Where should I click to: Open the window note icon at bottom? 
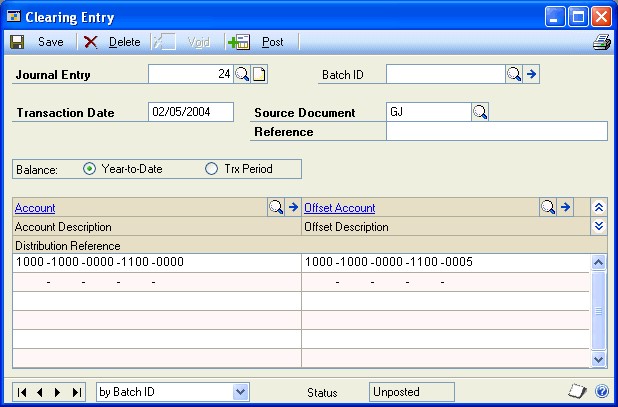click(x=577, y=391)
